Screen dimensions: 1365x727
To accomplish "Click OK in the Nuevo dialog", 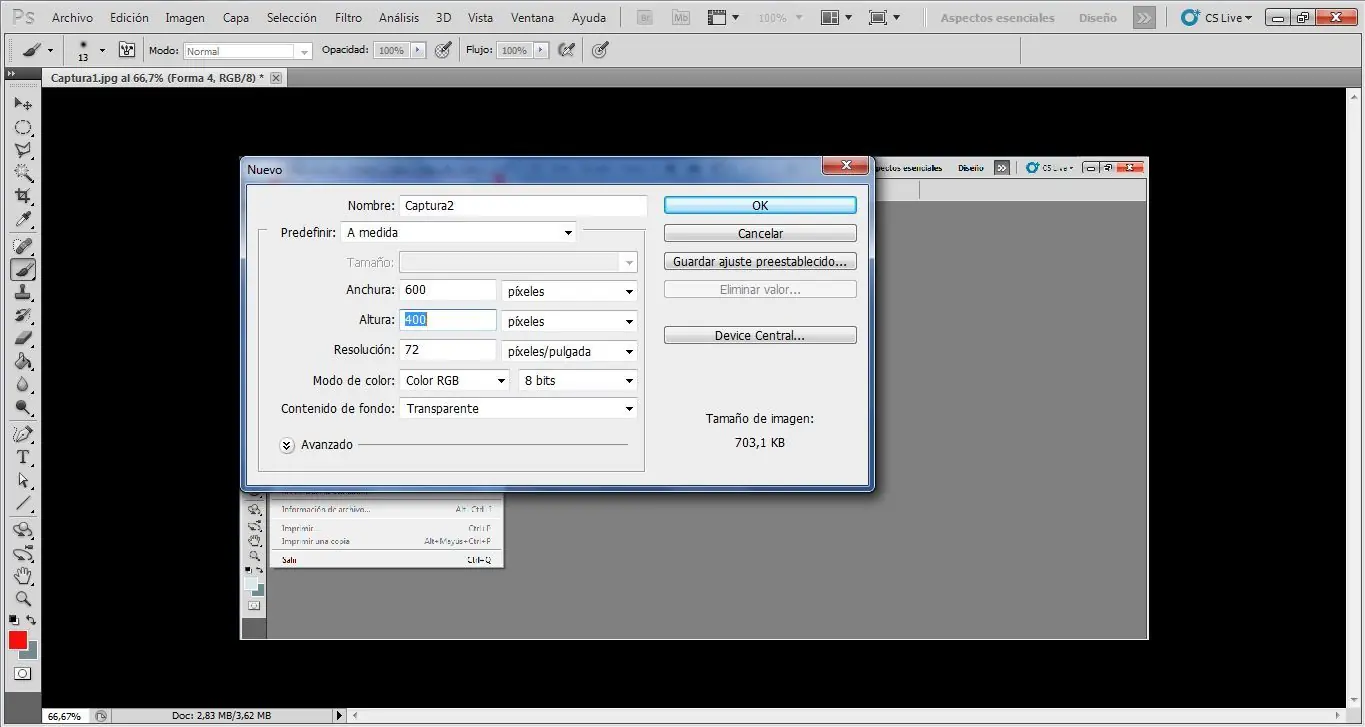I will coord(760,205).
